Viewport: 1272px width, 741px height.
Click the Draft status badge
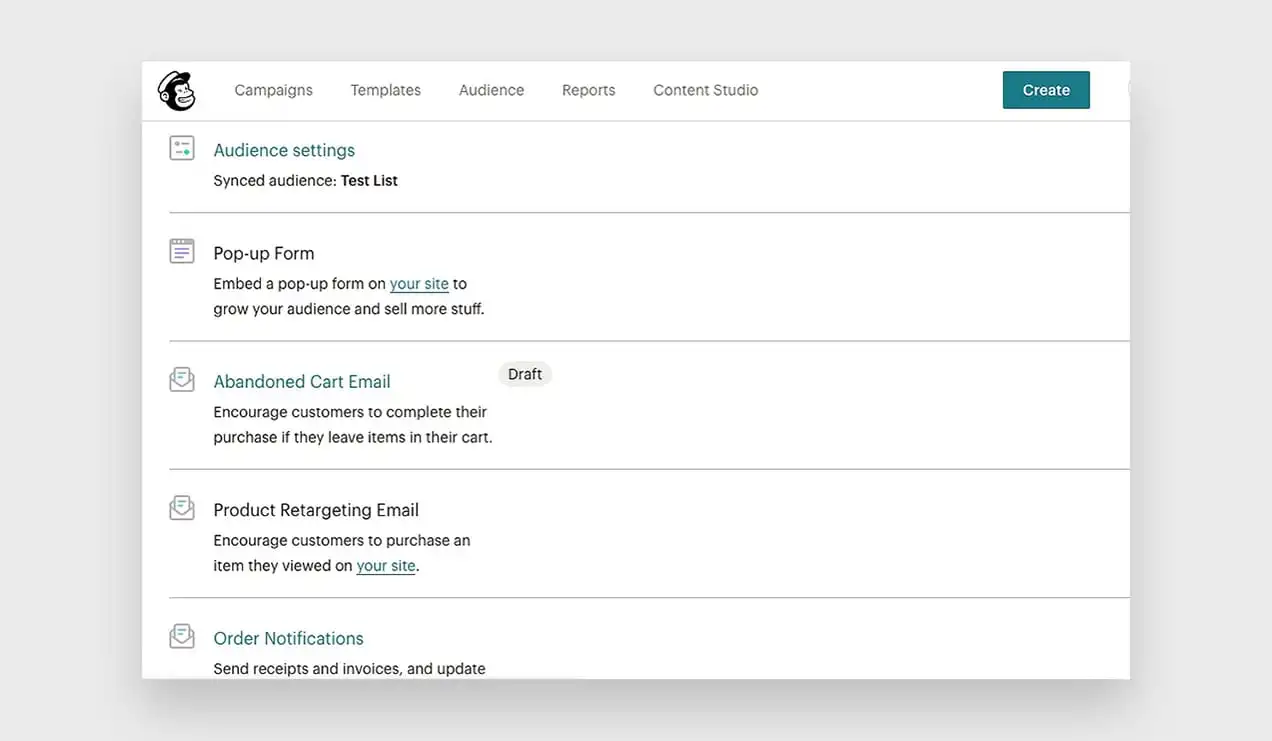coord(525,374)
